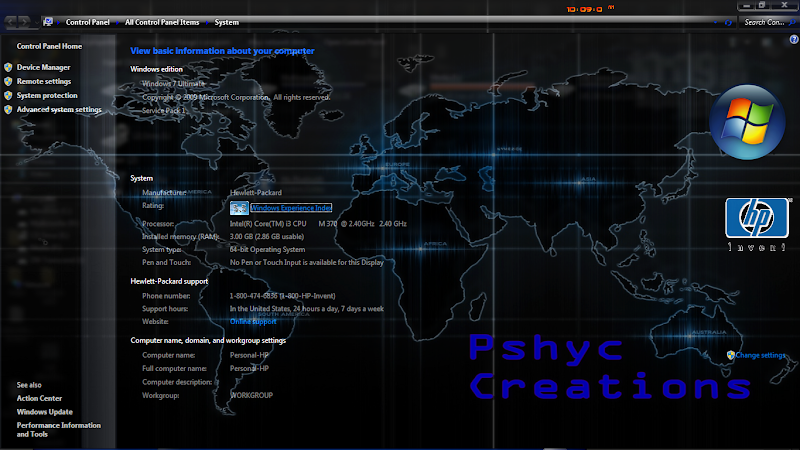Click the address bar computer icon
This screenshot has height=450, width=800.
coord(48,22)
